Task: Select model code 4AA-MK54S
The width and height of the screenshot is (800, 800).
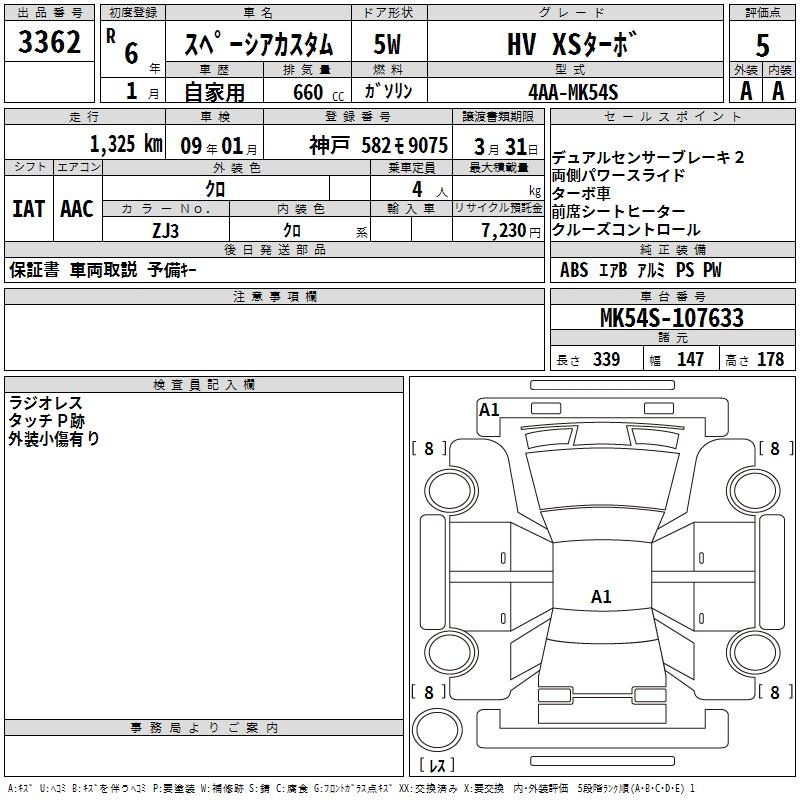Action: 573,92
